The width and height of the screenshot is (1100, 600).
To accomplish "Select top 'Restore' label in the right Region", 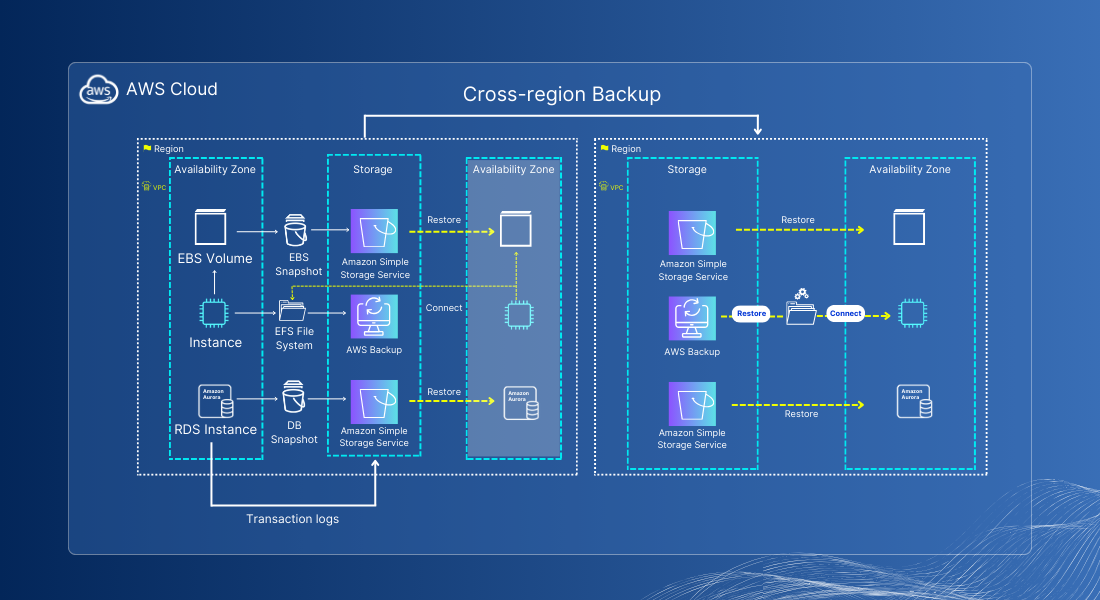I will 798,220.
